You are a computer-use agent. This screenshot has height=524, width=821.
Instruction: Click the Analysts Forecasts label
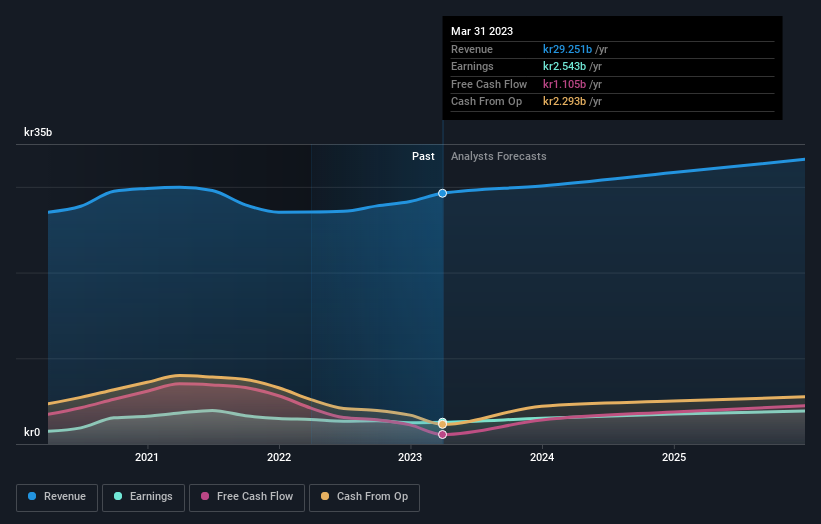(498, 157)
